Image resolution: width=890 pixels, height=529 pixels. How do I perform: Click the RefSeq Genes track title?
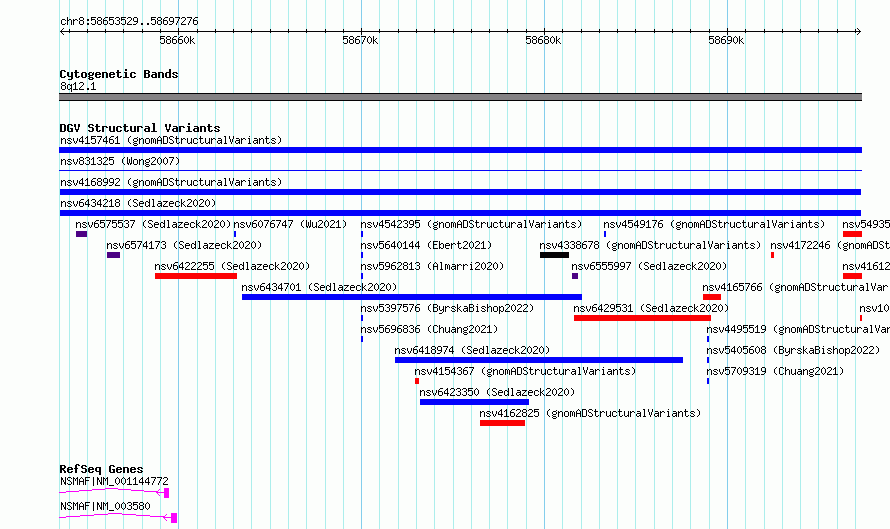(101, 469)
